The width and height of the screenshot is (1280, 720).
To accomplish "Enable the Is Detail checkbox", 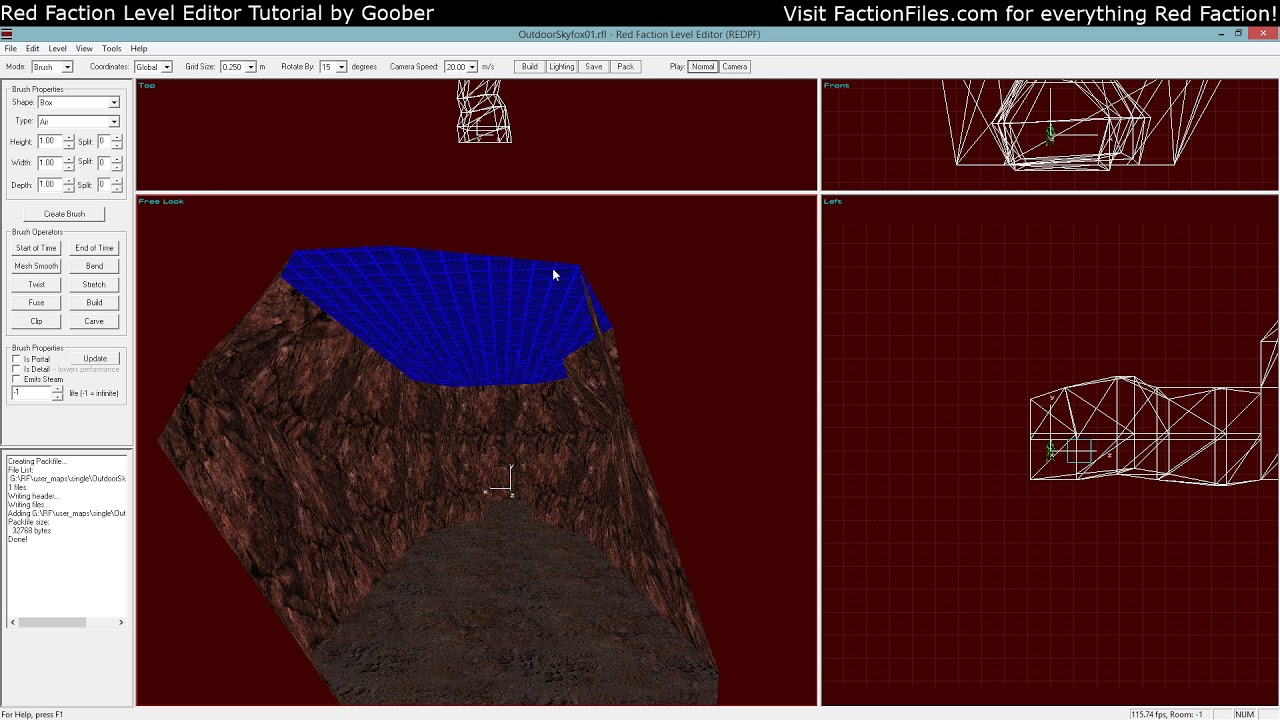I will [16, 369].
